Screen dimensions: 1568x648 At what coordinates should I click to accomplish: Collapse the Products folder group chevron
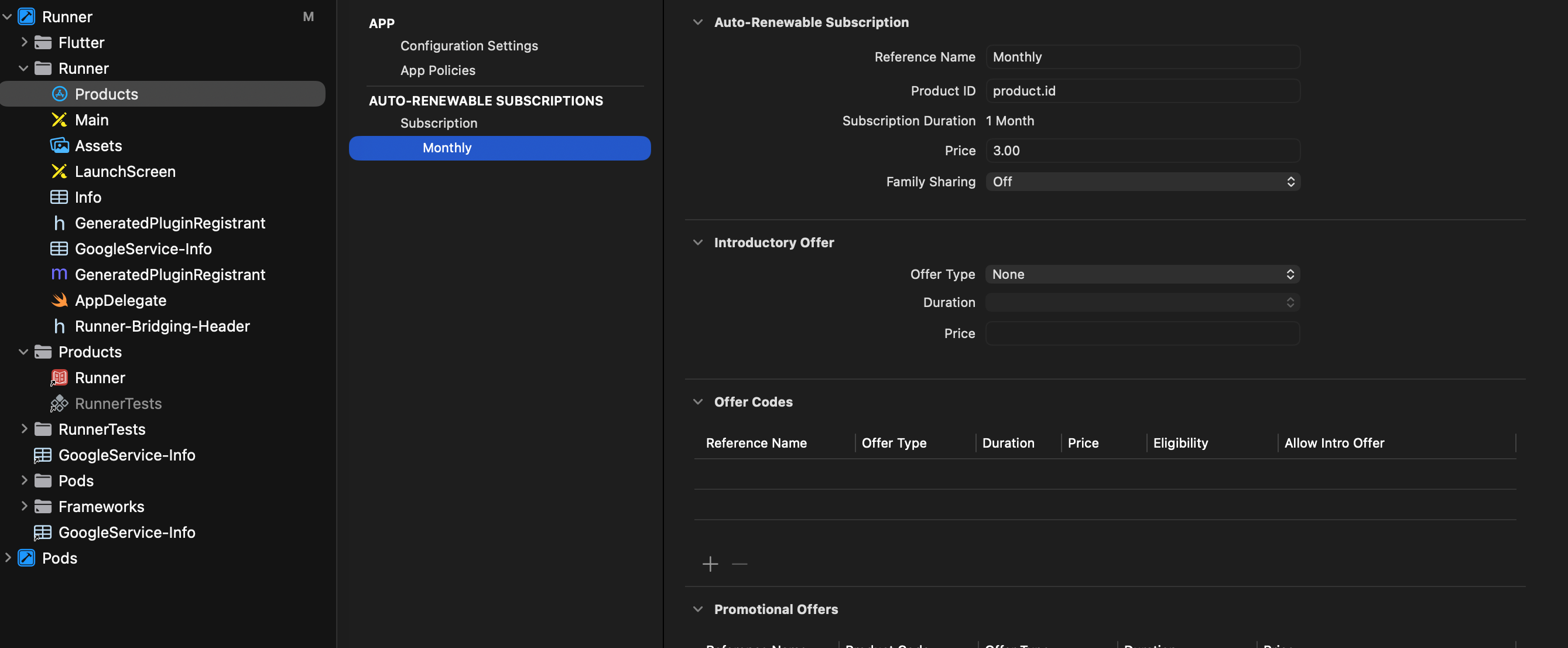click(24, 352)
